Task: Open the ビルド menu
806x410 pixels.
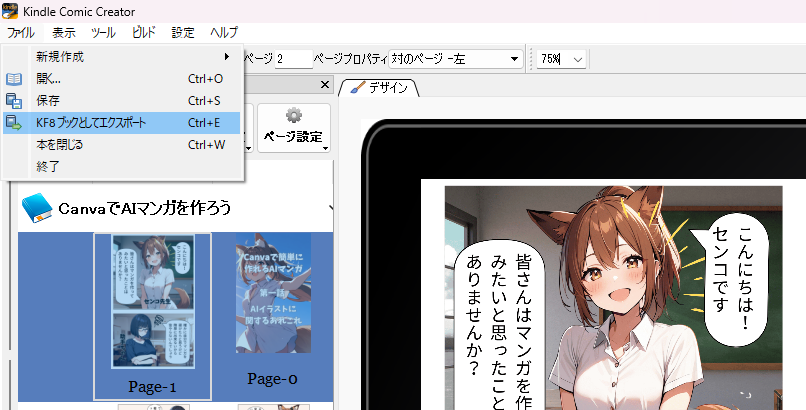Action: (144, 33)
